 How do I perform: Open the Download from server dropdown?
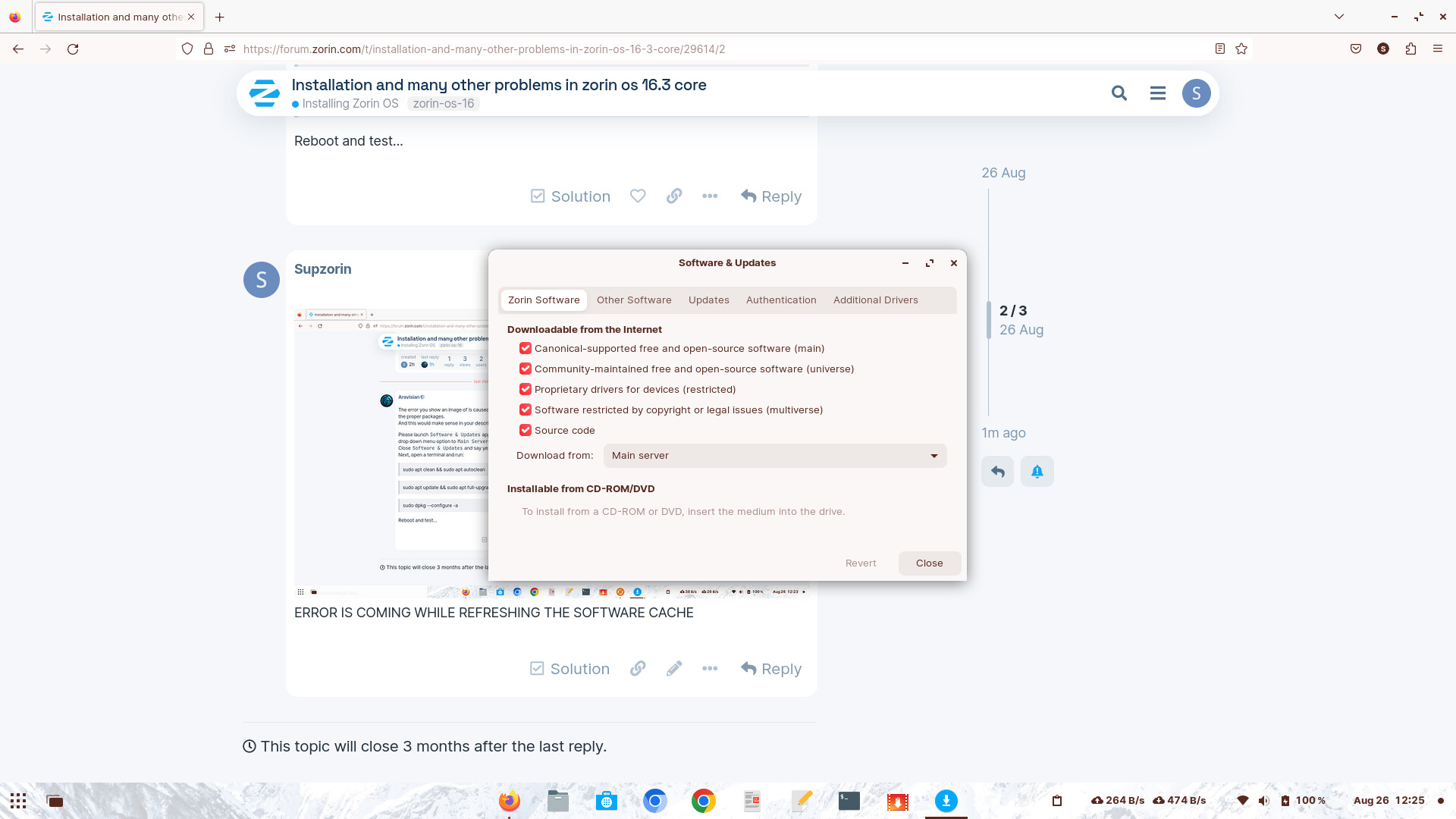click(775, 456)
